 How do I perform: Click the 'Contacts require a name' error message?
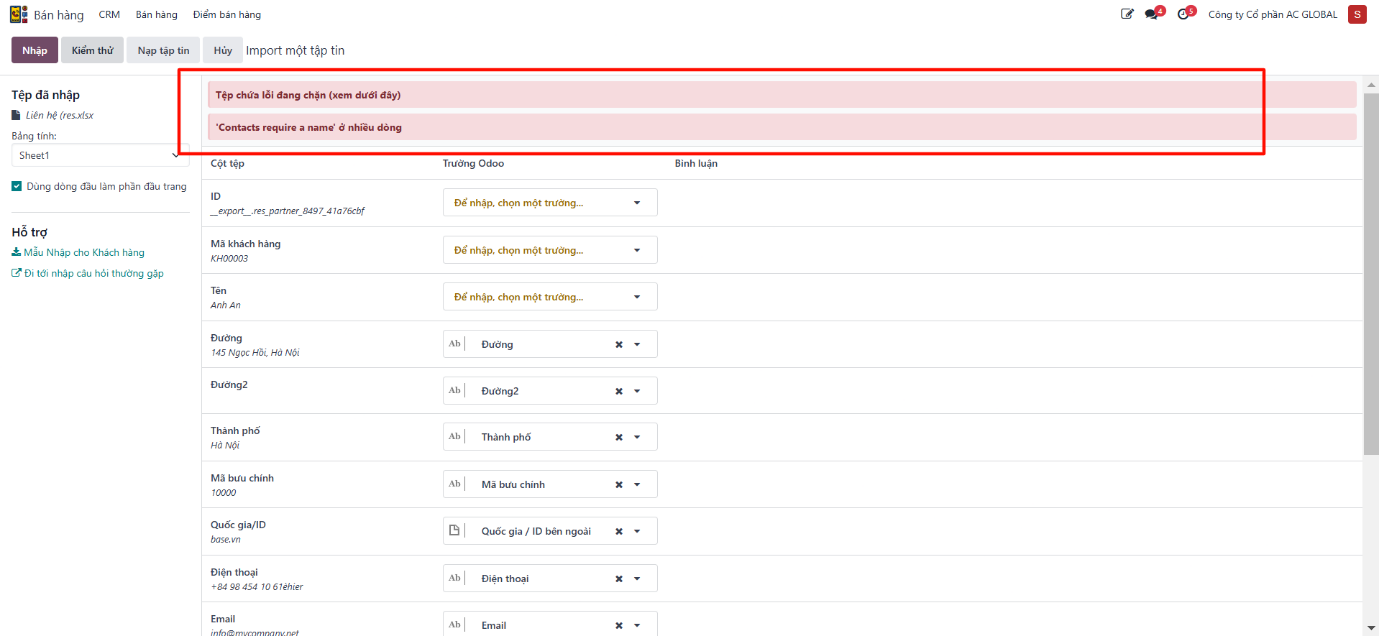(782, 127)
